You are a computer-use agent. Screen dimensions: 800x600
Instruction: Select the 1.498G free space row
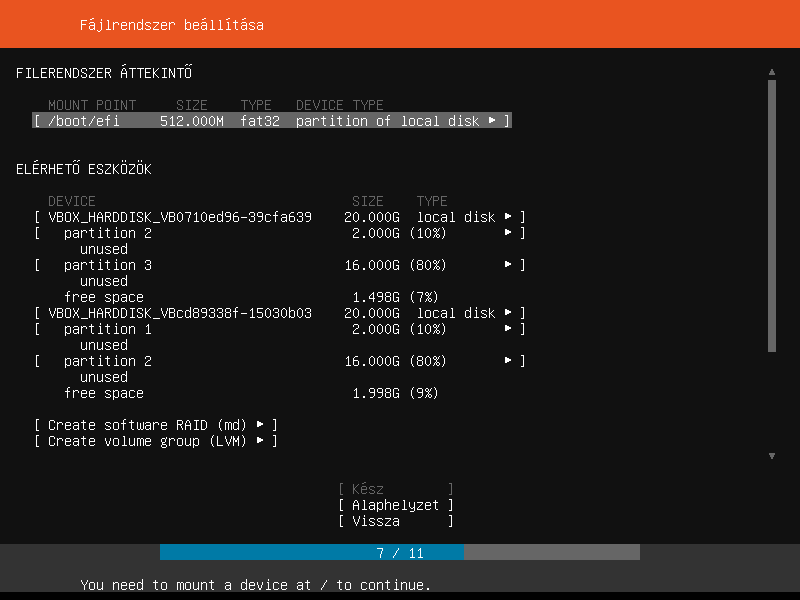(x=103, y=297)
